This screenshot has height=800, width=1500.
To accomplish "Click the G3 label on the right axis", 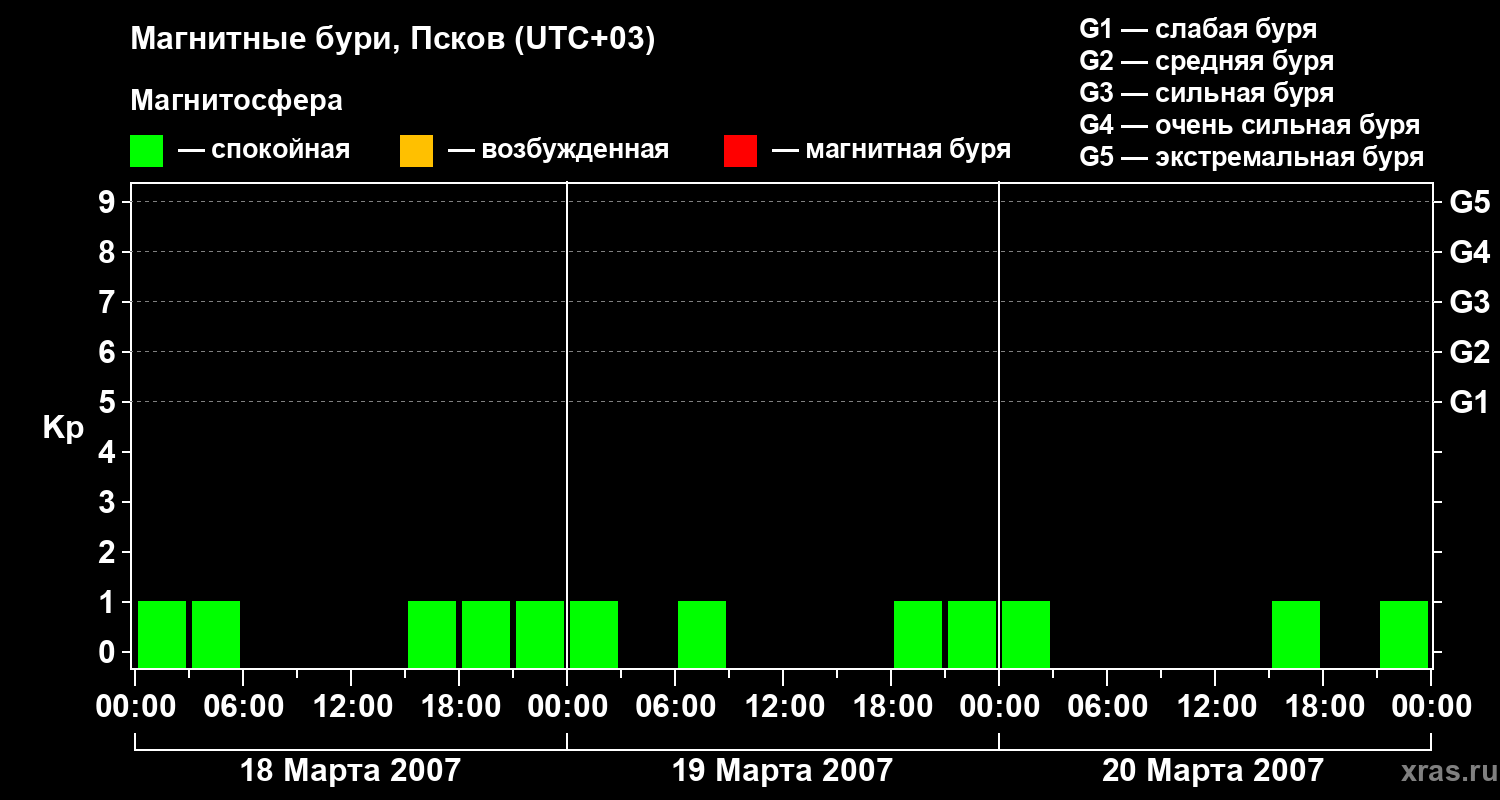I will click(x=1470, y=302).
